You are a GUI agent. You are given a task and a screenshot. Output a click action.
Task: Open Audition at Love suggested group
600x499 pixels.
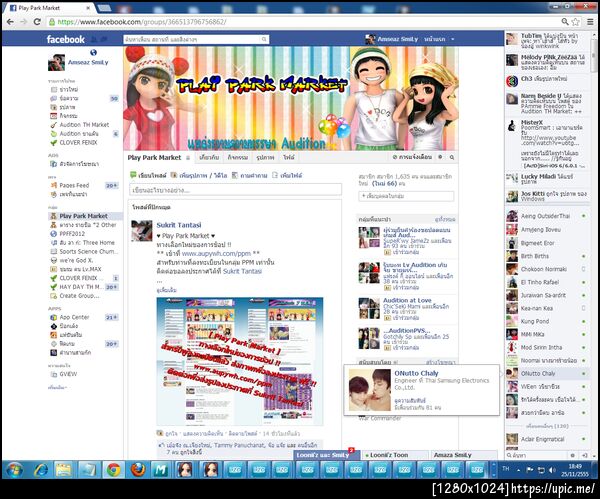pyautogui.click(x=407, y=300)
